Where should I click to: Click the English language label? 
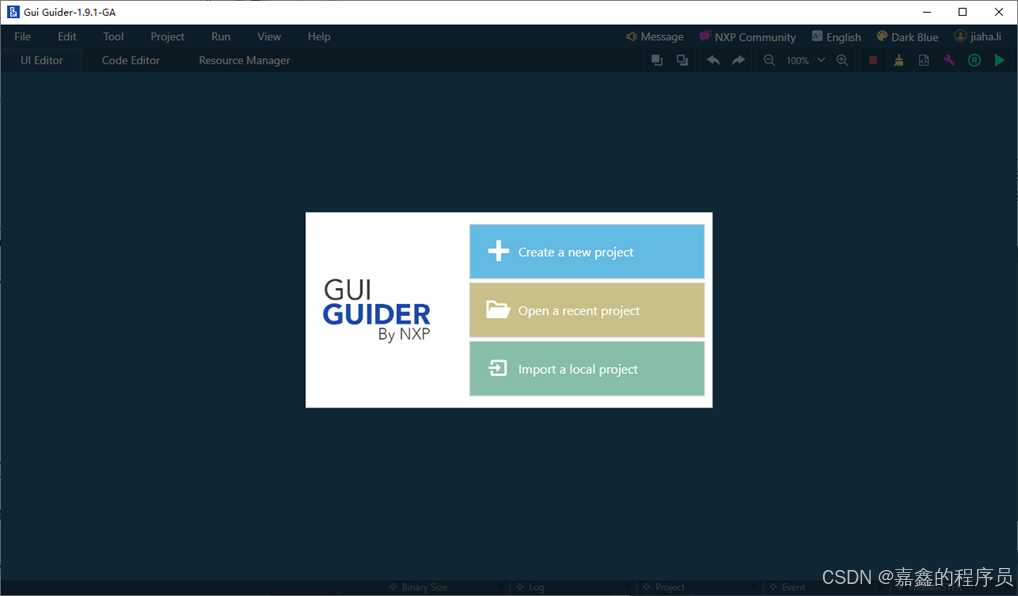pyautogui.click(x=844, y=37)
